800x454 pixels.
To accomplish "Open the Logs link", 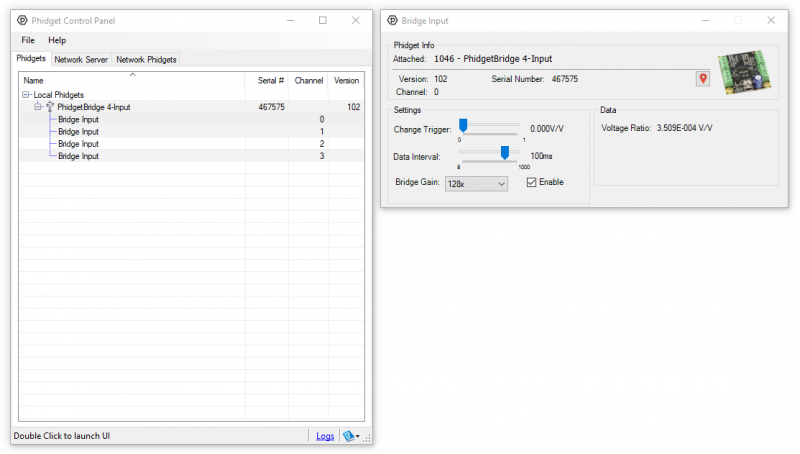I will point(325,436).
